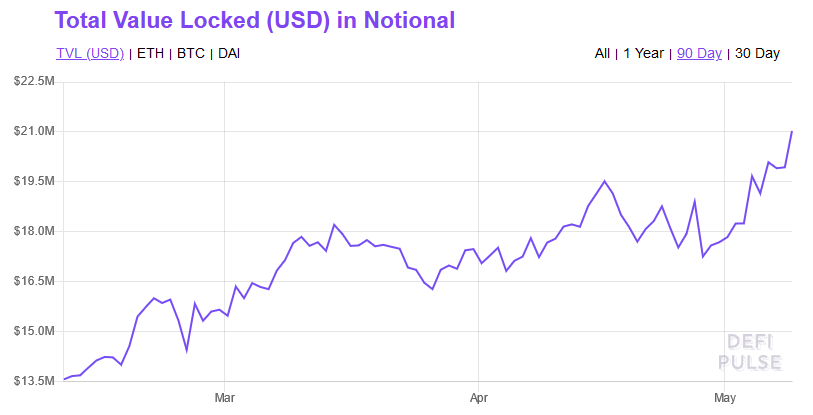Click the $22.5M y-axis label

pos(35,81)
